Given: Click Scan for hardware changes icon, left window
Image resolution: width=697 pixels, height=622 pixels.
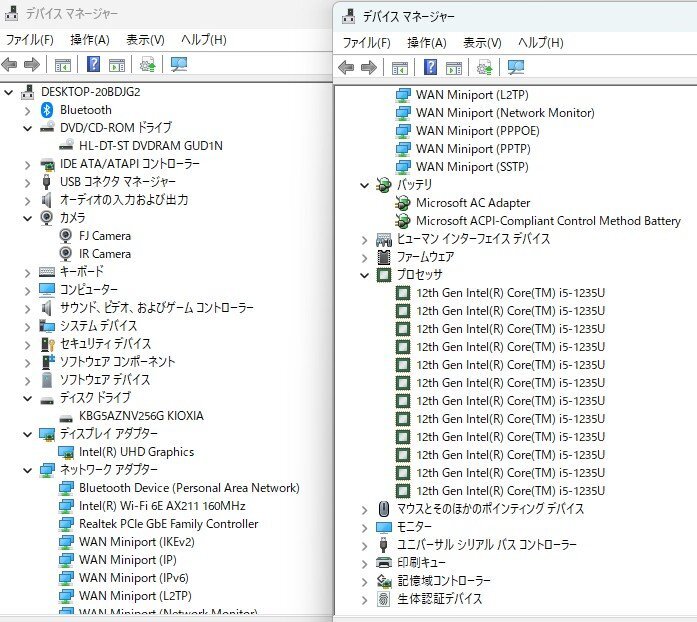Looking at the screenshot, I should pyautogui.click(x=179, y=65).
